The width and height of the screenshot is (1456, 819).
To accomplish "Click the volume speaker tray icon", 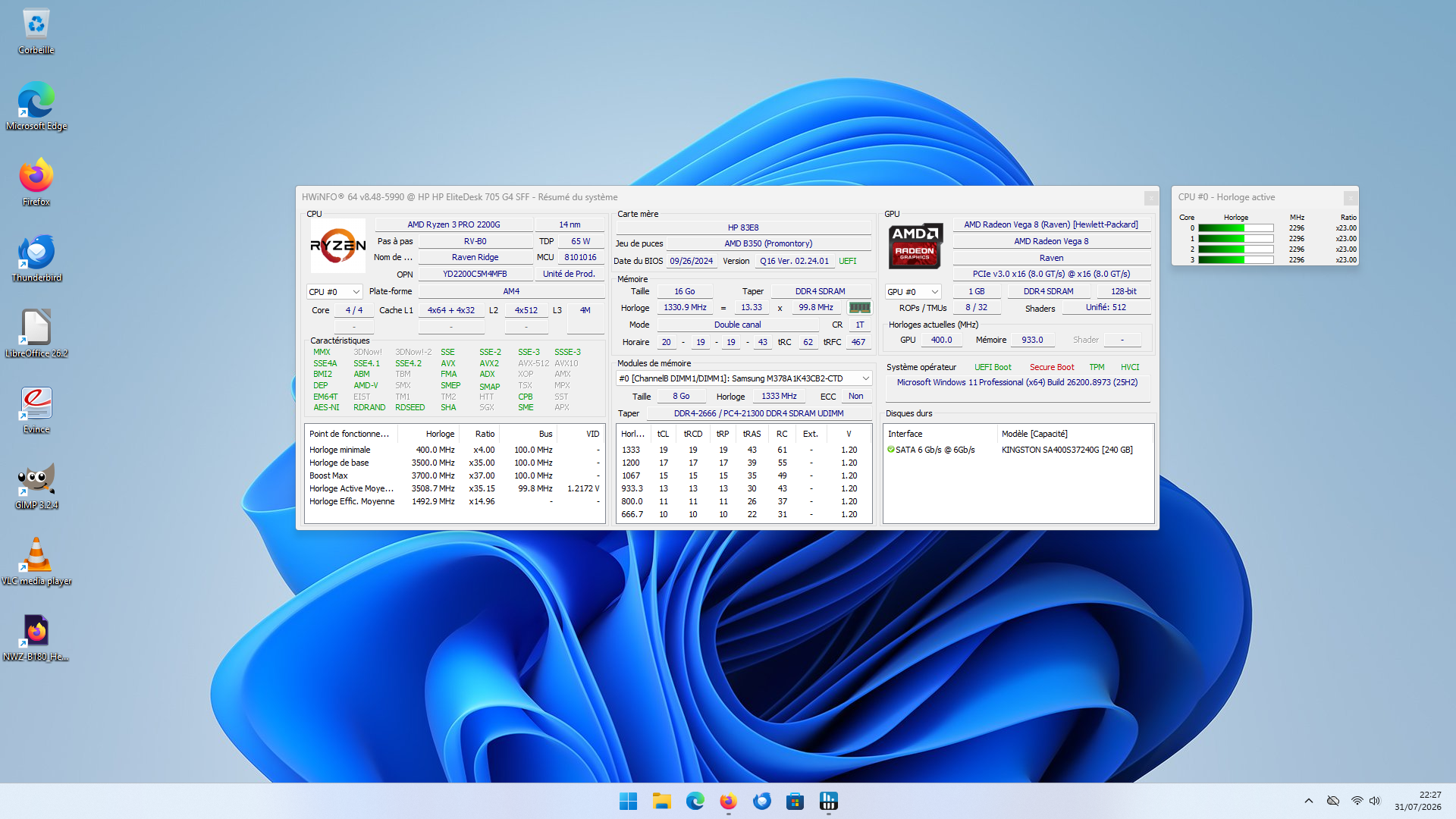I will [x=1375, y=801].
